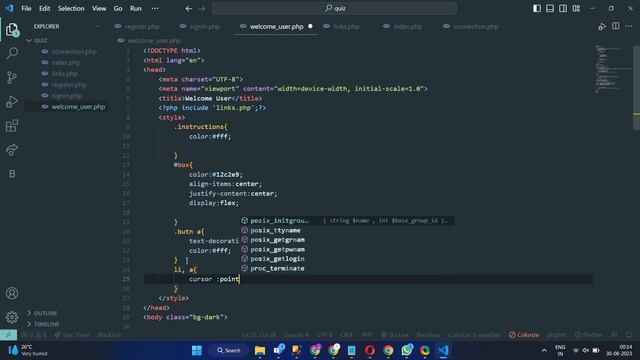Open WhatsApp from the taskbar
This screenshot has height=360, width=640.
407,351
